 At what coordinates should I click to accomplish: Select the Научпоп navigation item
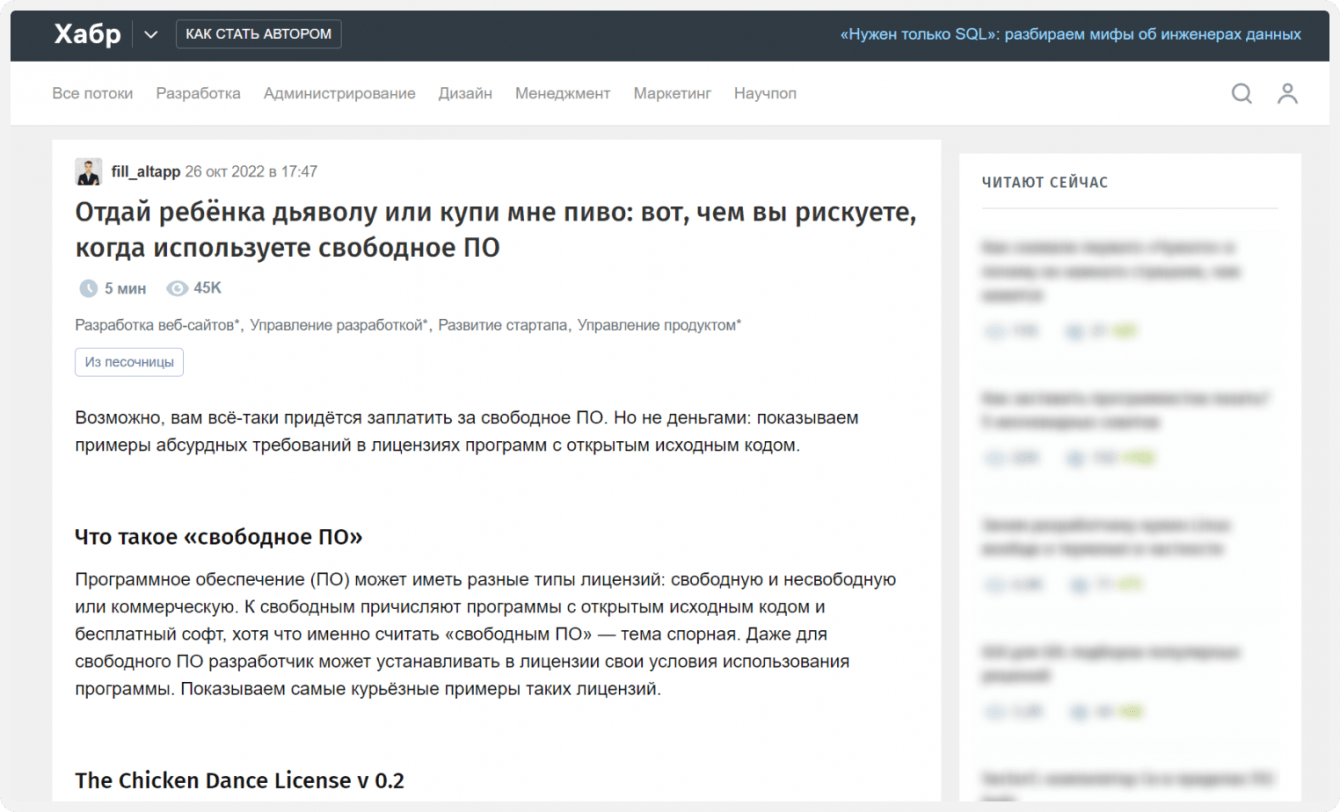point(765,93)
